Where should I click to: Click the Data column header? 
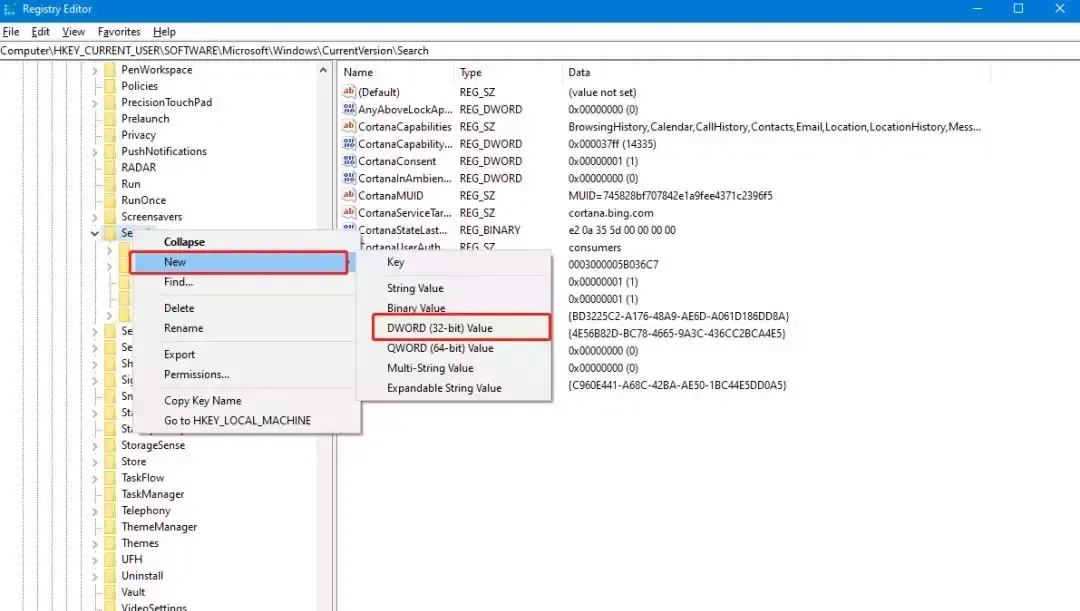[x=579, y=73]
